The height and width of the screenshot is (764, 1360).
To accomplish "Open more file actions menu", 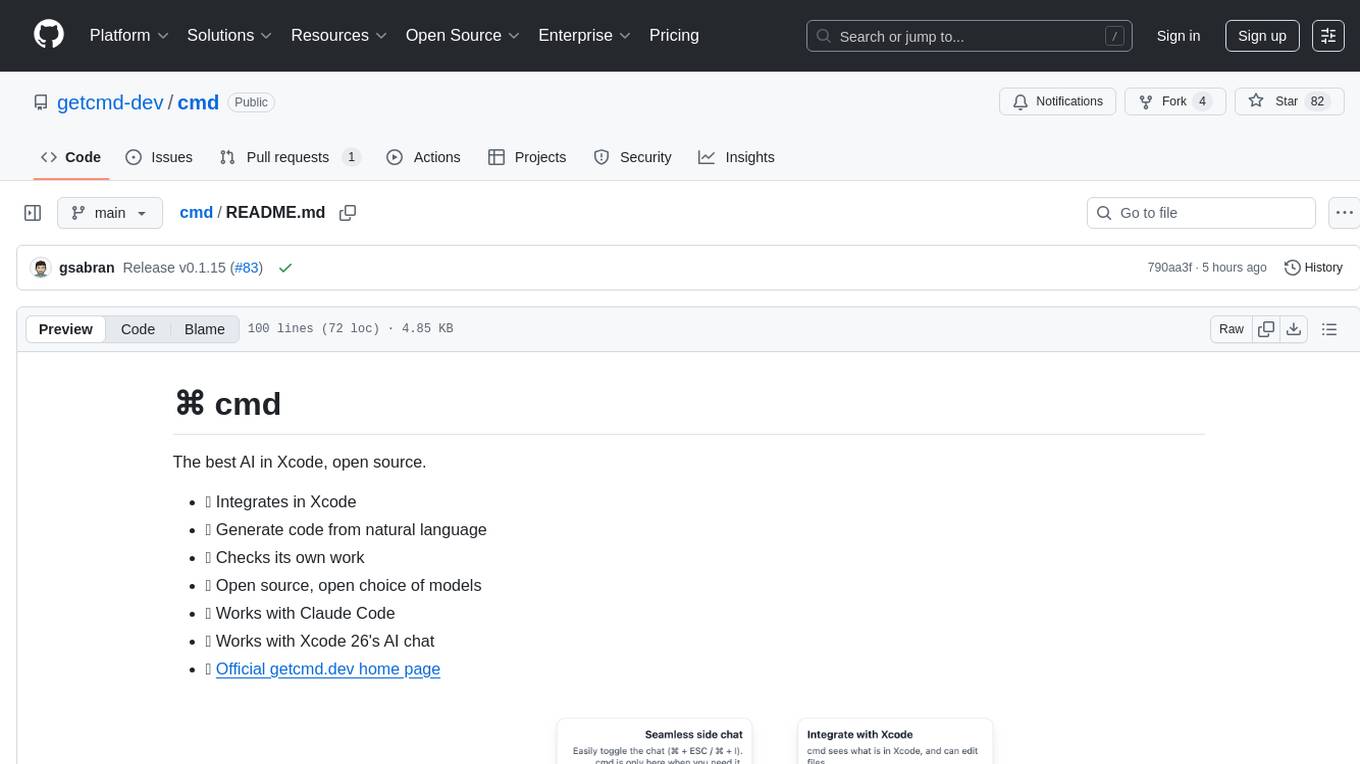I will tap(1344, 213).
